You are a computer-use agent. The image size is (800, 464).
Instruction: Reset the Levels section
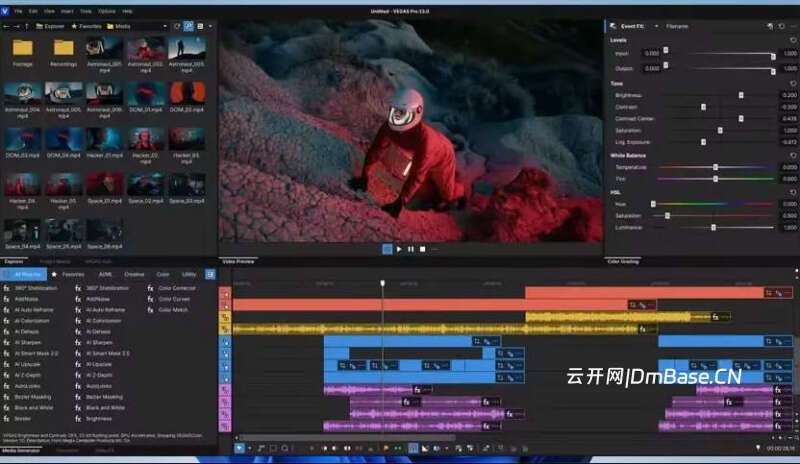(793, 40)
